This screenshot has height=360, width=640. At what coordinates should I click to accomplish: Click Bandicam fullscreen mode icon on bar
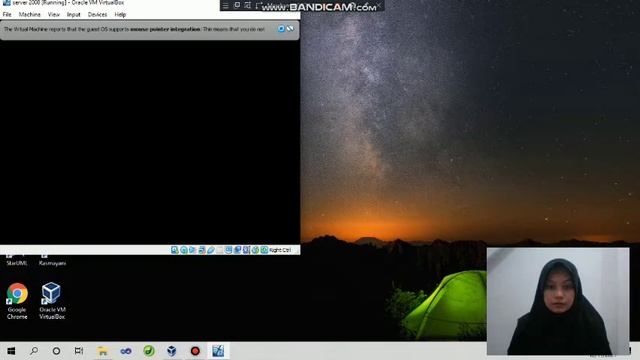click(248, 5)
